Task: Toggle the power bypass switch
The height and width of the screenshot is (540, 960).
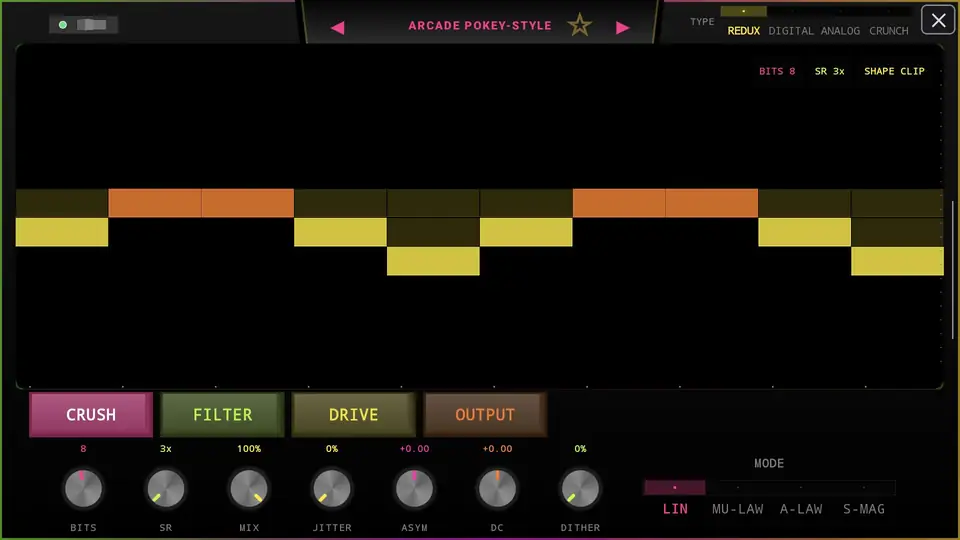Action: click(84, 24)
